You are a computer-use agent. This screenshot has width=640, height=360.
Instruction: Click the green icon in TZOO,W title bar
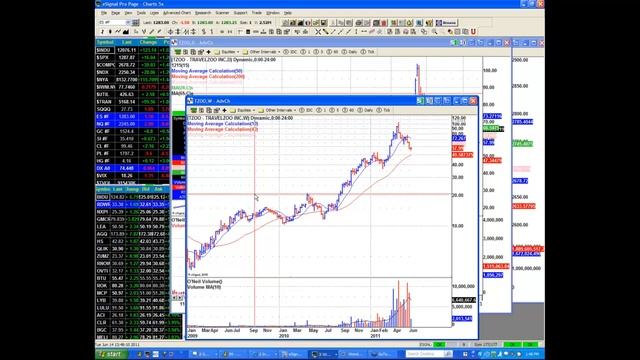420,100
